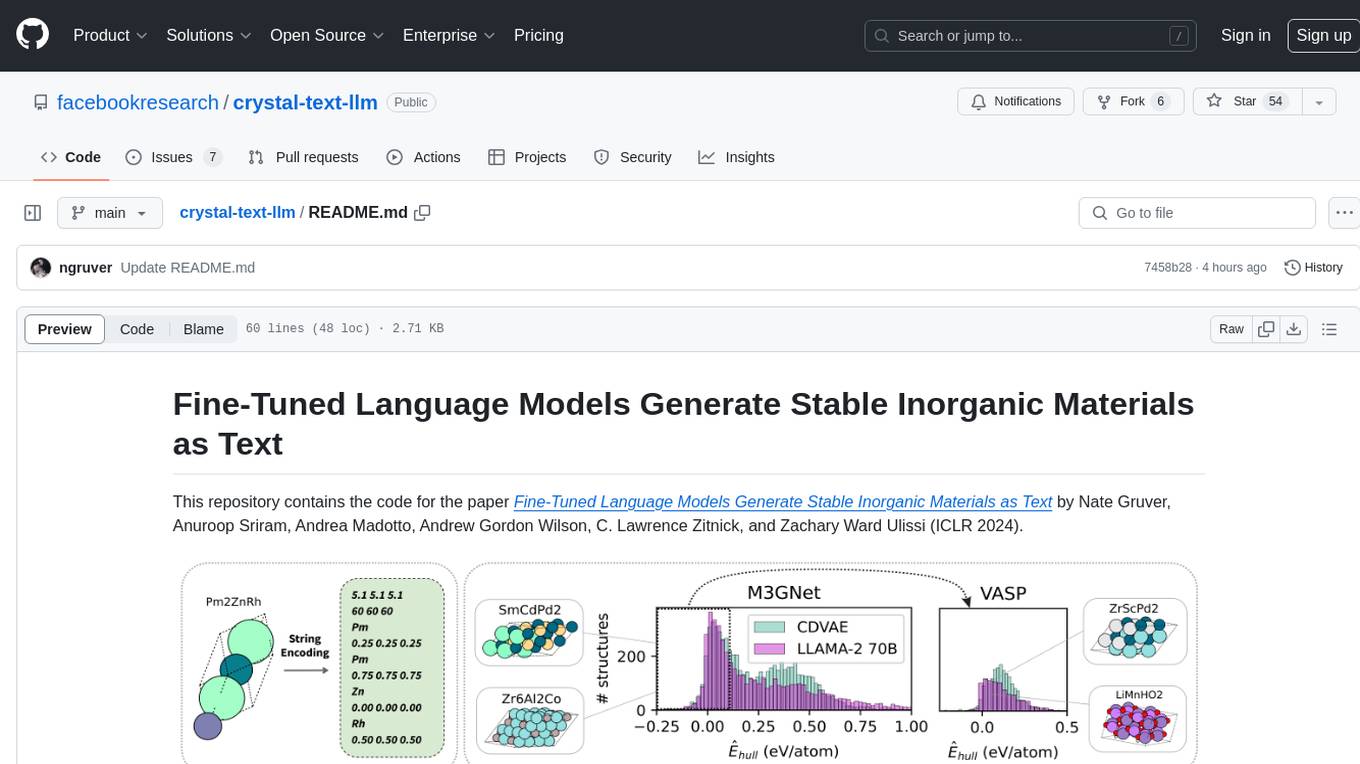Open the document outline icon
Screen dimensions: 1360x764
pyautogui.click(x=1329, y=329)
